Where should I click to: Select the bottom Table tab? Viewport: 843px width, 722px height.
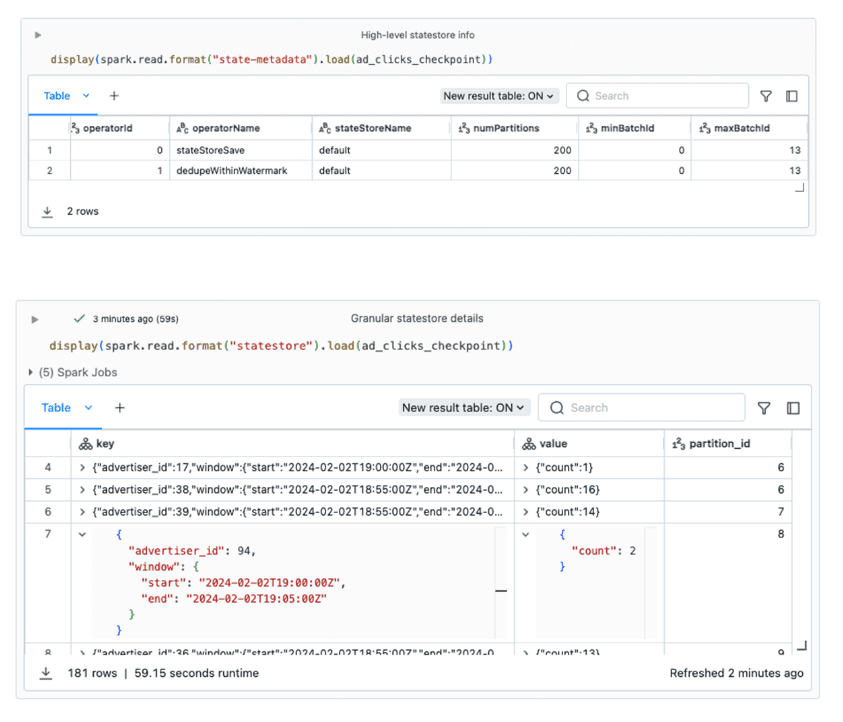56,408
